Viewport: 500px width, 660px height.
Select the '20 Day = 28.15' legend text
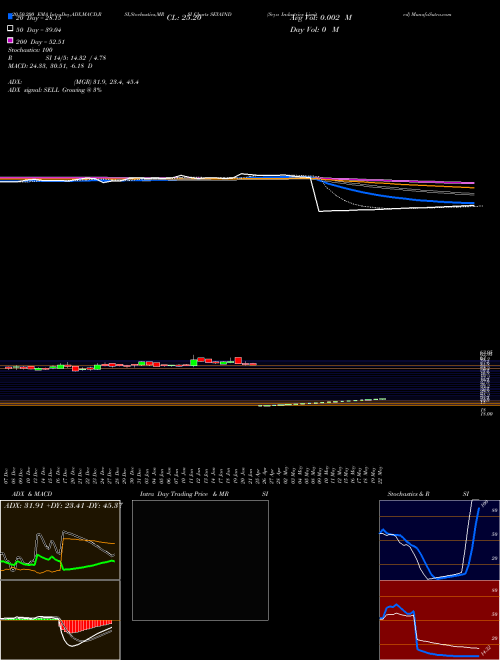(39, 18)
